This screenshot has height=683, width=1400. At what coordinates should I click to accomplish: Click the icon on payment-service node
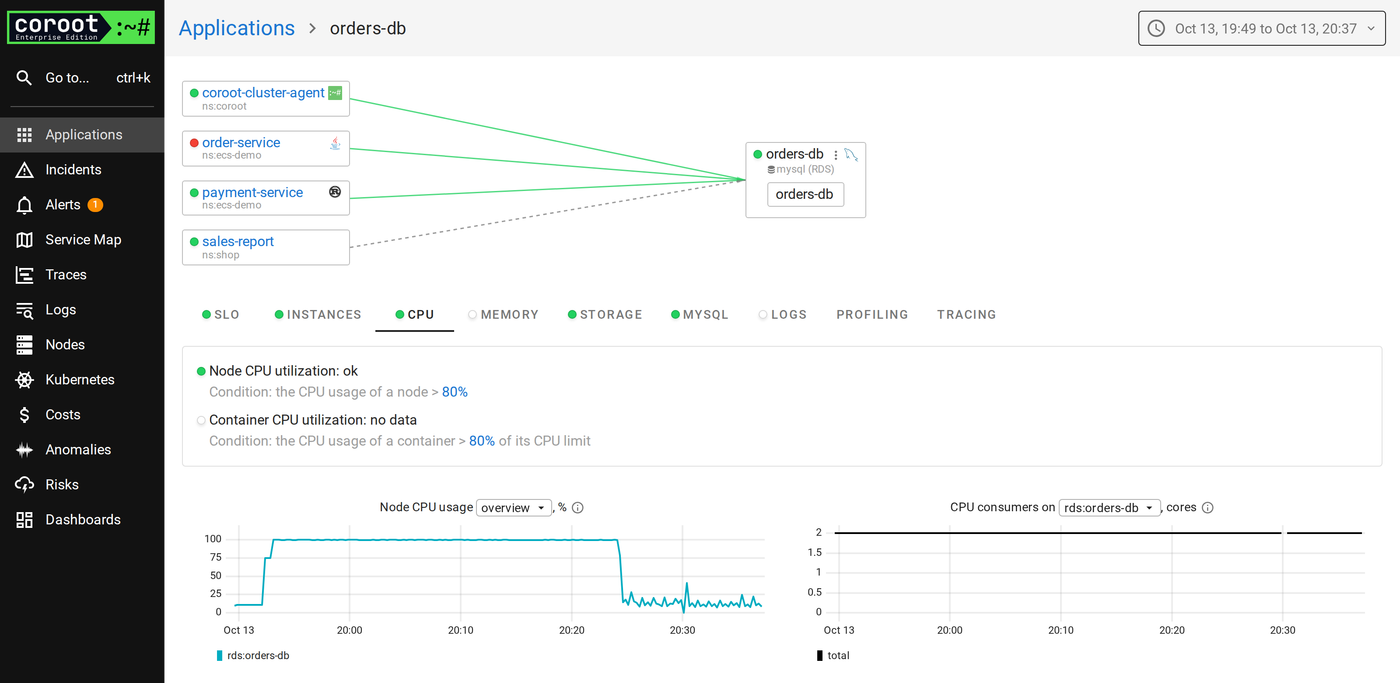pyautogui.click(x=335, y=192)
